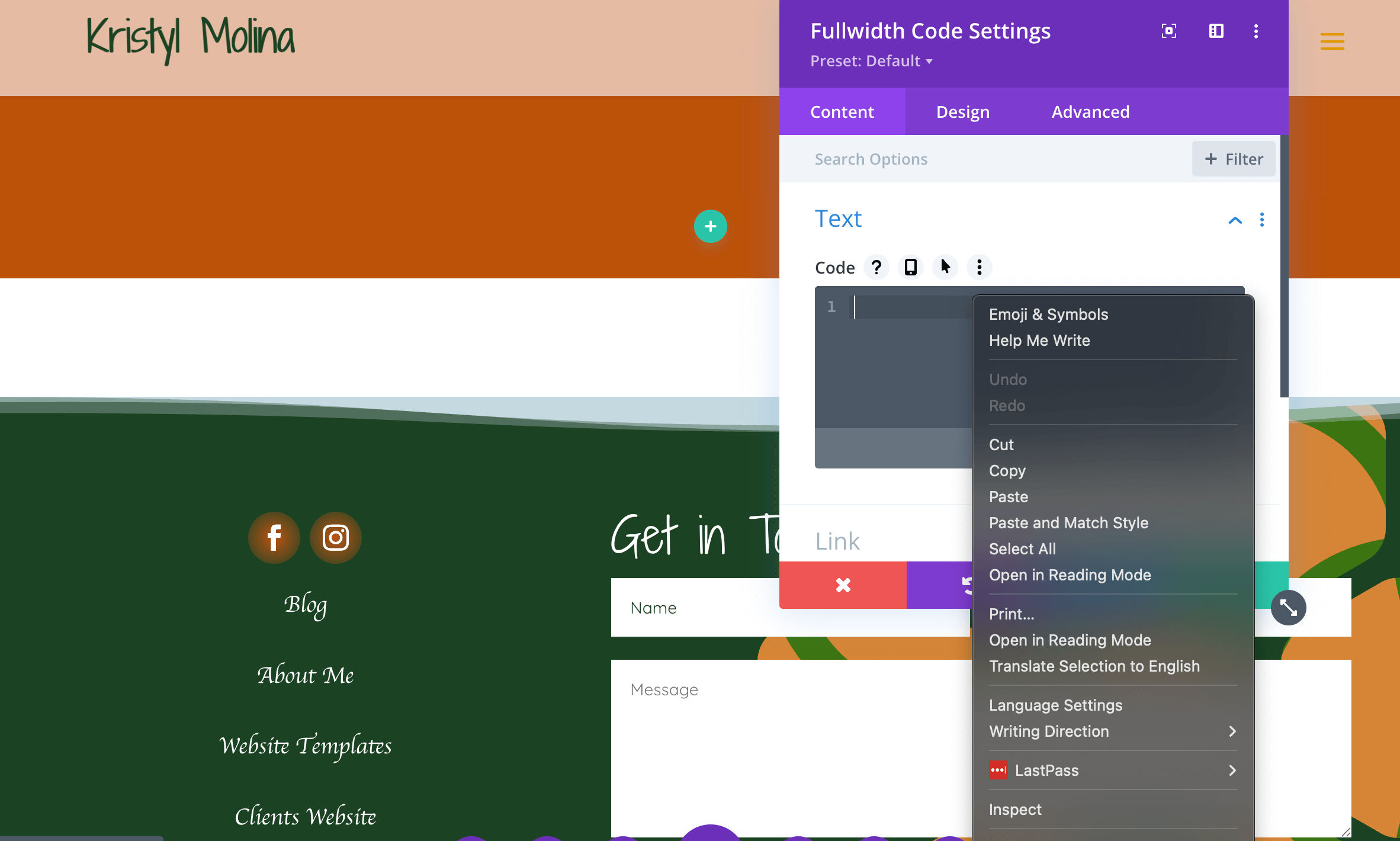Click the settings panel scrollbar

pyautogui.click(x=1284, y=267)
